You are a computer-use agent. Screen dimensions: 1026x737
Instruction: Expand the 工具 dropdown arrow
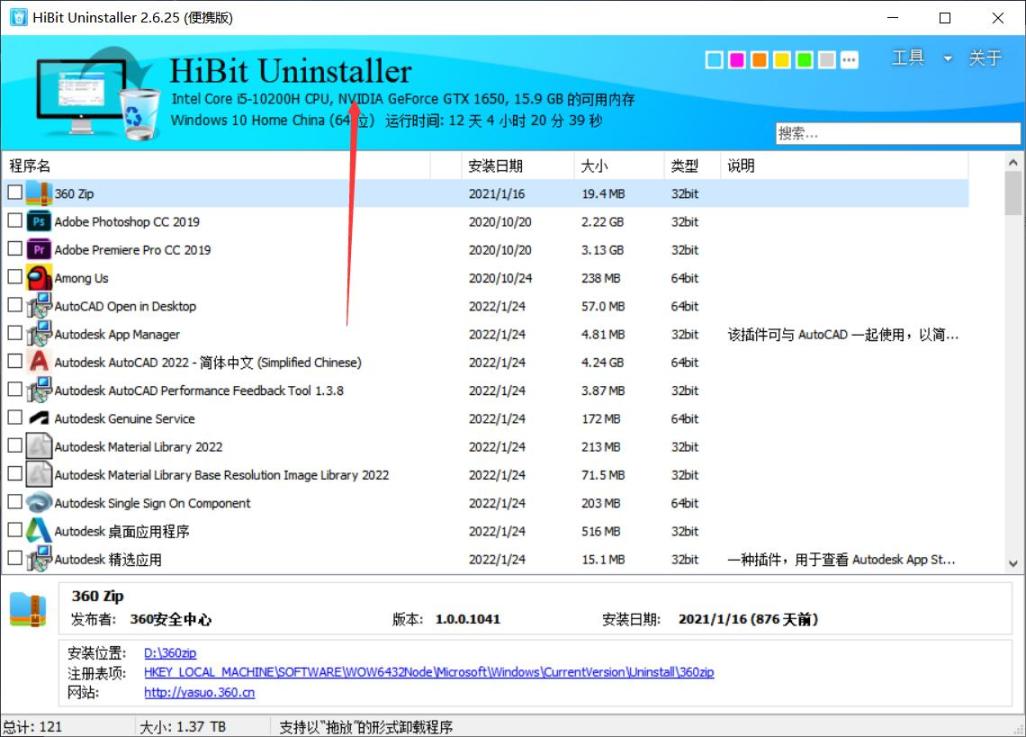click(947, 58)
